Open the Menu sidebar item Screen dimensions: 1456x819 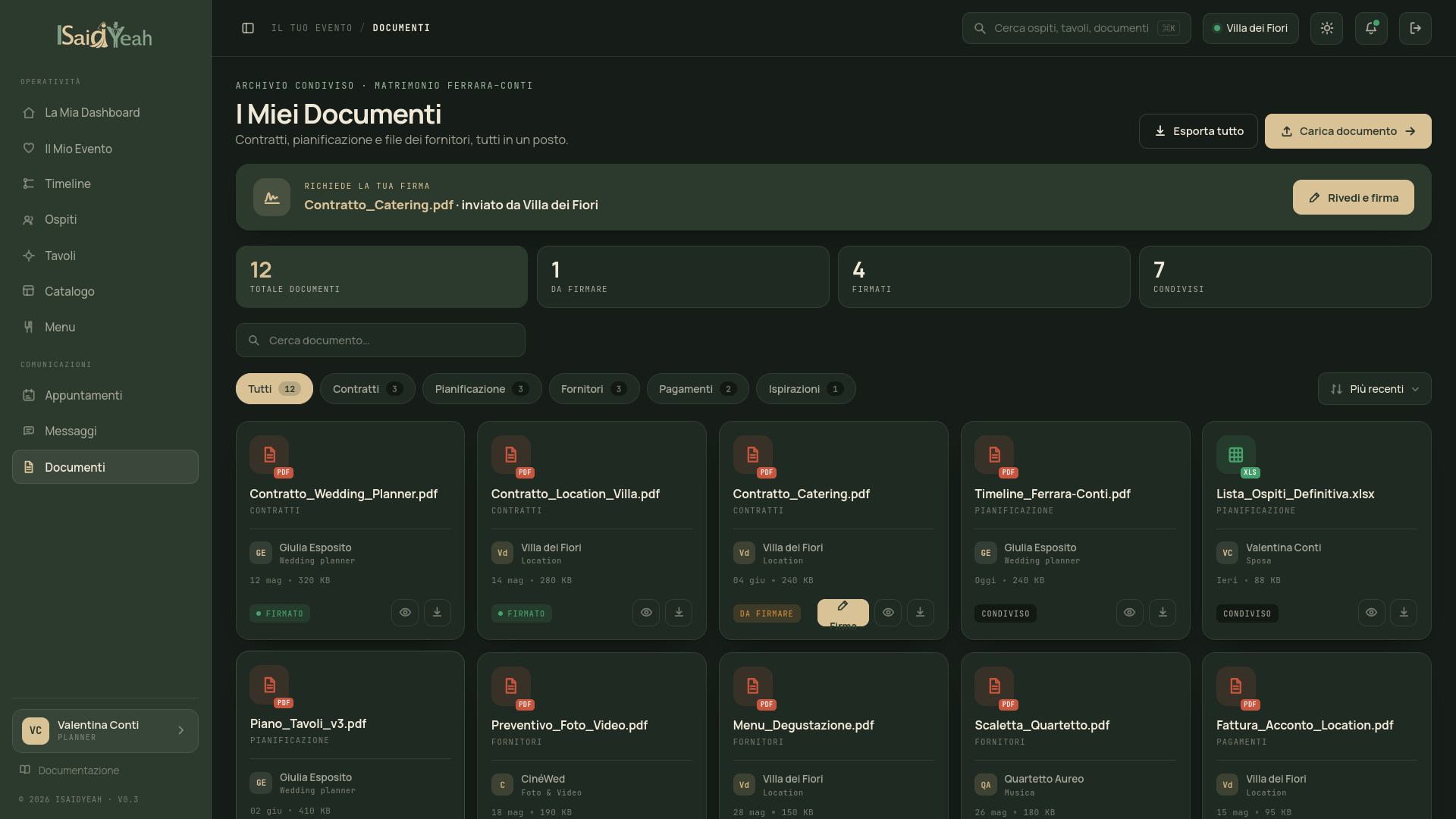[105, 327]
